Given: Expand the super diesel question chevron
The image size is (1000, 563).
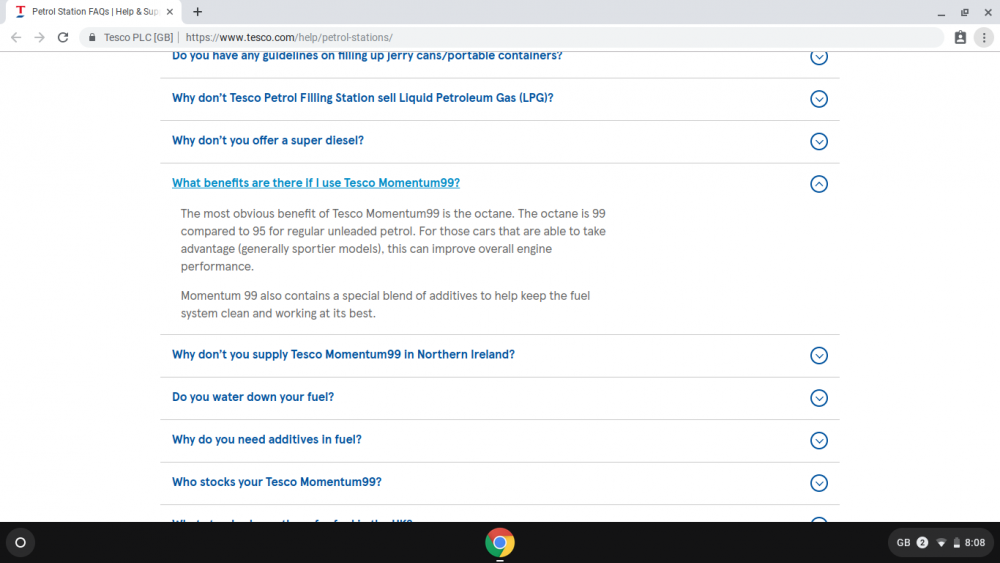Looking at the screenshot, I should coord(819,142).
